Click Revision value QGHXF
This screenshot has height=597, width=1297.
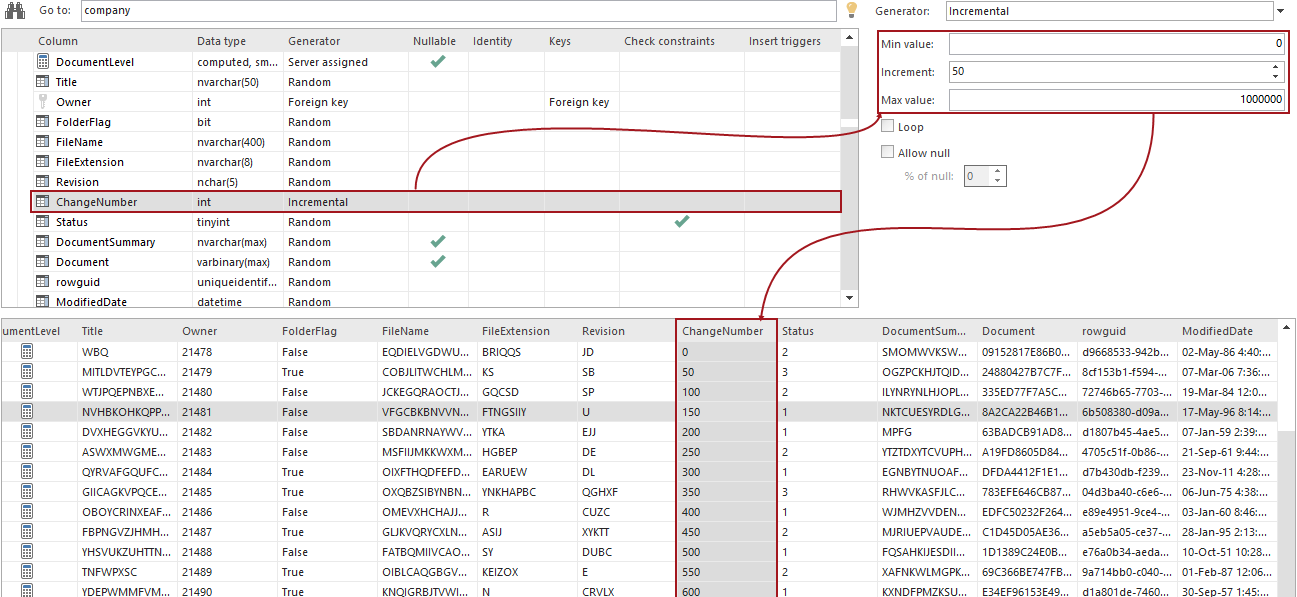click(x=601, y=491)
